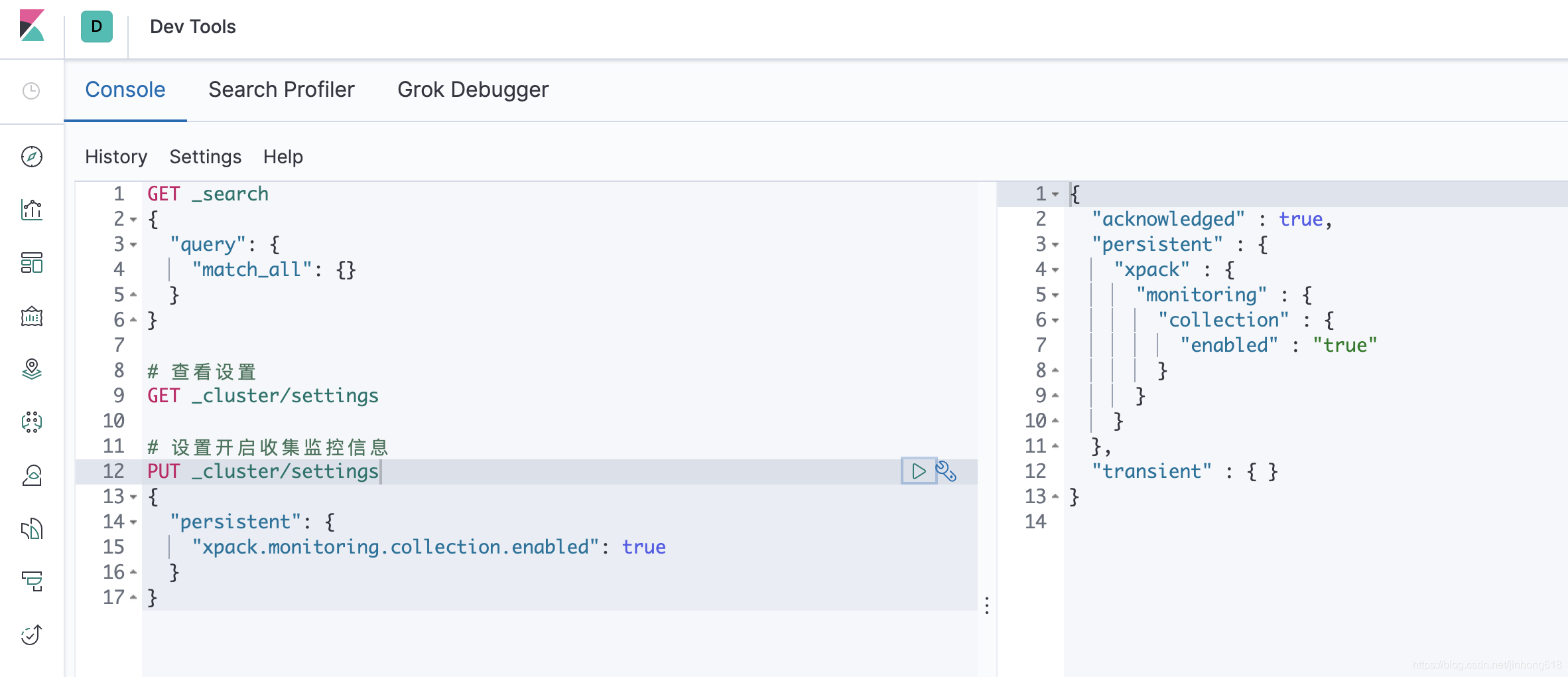The height and width of the screenshot is (677, 1568).
Task: Click the GET _search line
Action: [208, 194]
